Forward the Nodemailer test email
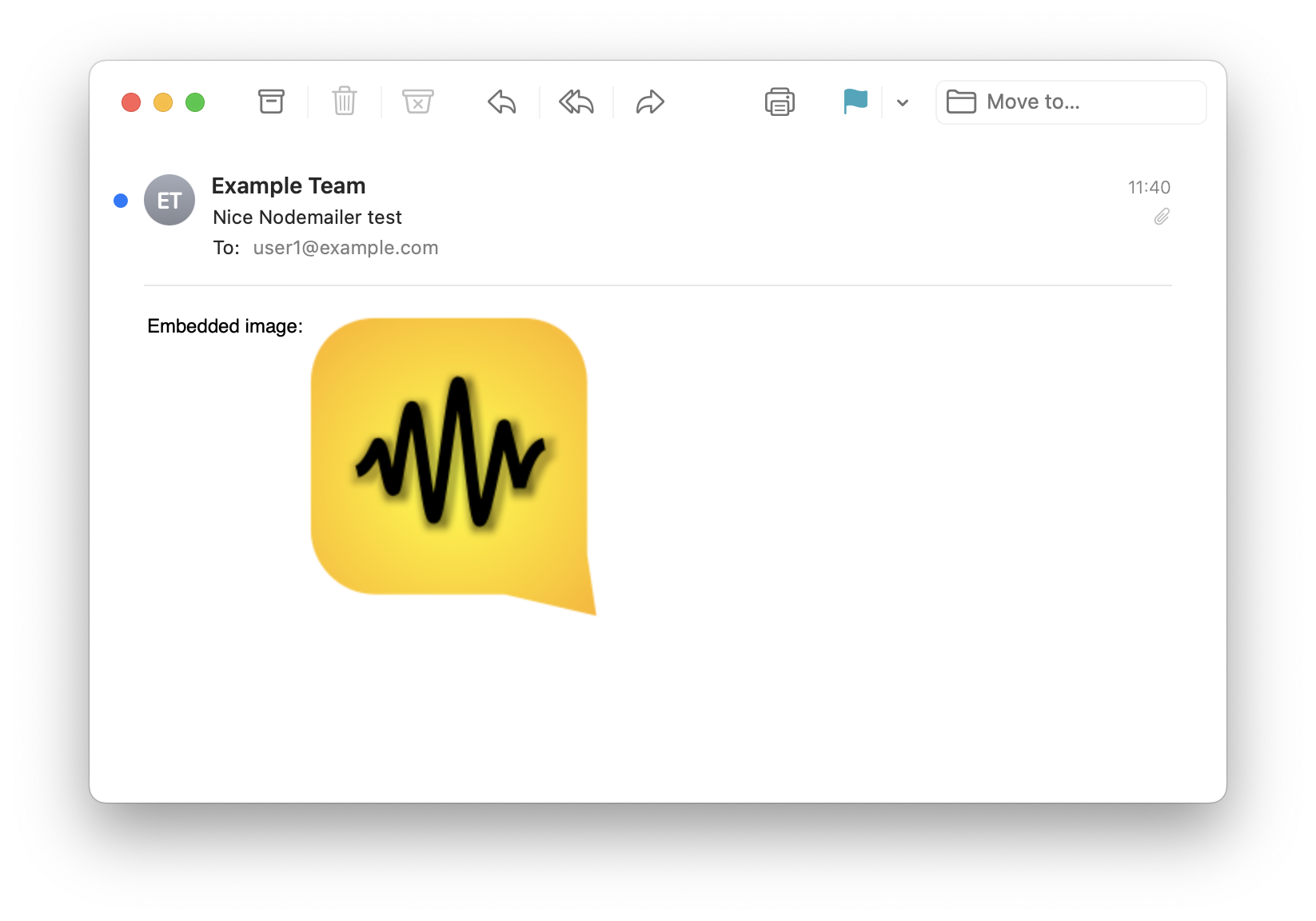Image resolution: width=1316 pixels, height=921 pixels. (649, 102)
